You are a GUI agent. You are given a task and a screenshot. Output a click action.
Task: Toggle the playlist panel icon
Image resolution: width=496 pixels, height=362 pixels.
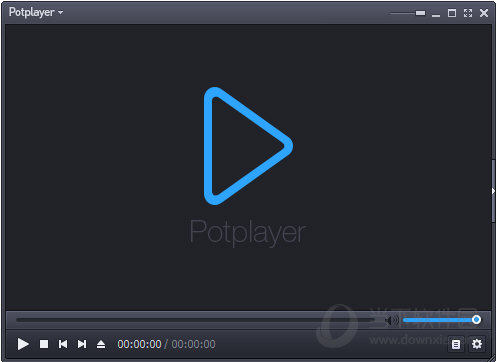click(x=456, y=344)
